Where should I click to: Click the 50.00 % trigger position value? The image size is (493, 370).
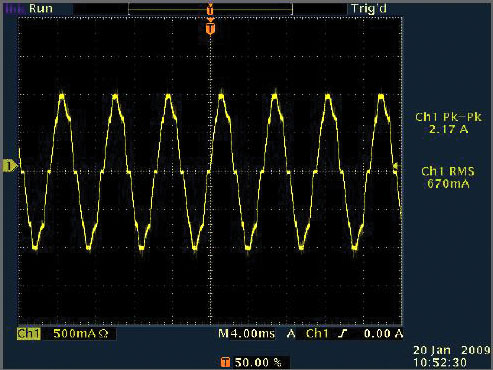click(258, 362)
